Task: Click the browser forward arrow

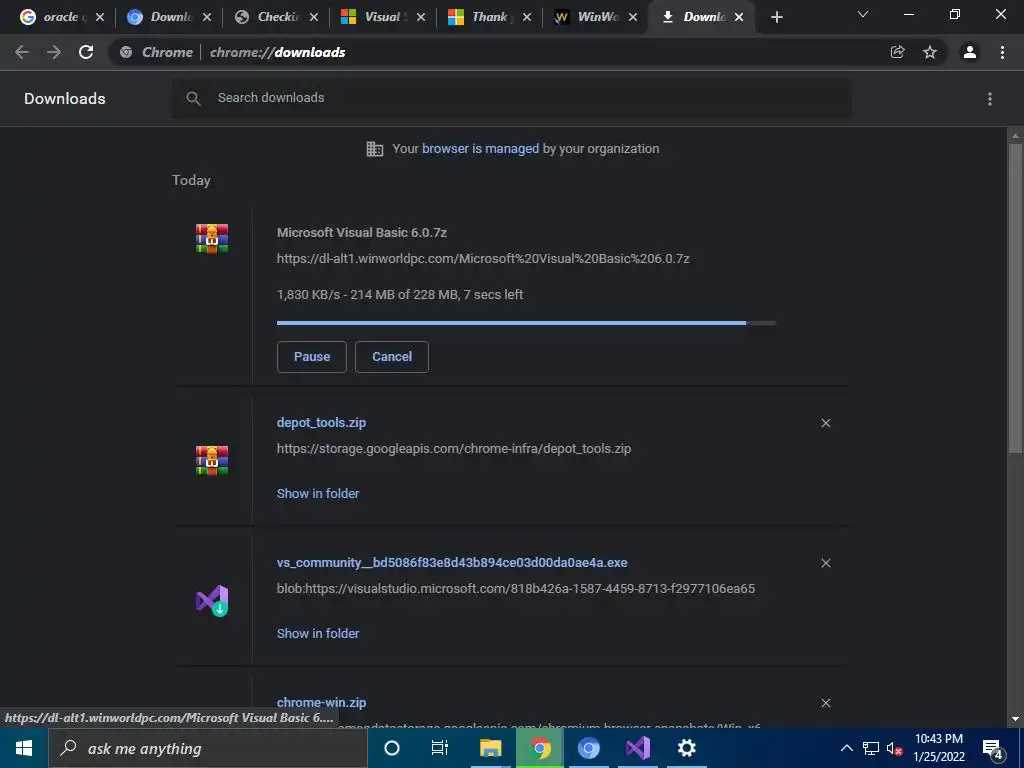Action: point(54,52)
